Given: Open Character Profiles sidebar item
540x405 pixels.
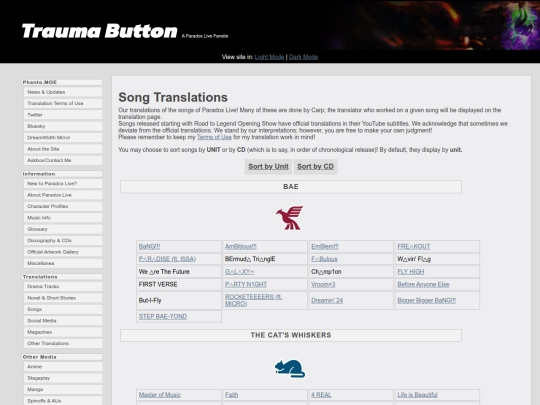Looking at the screenshot, I should click(63, 206).
